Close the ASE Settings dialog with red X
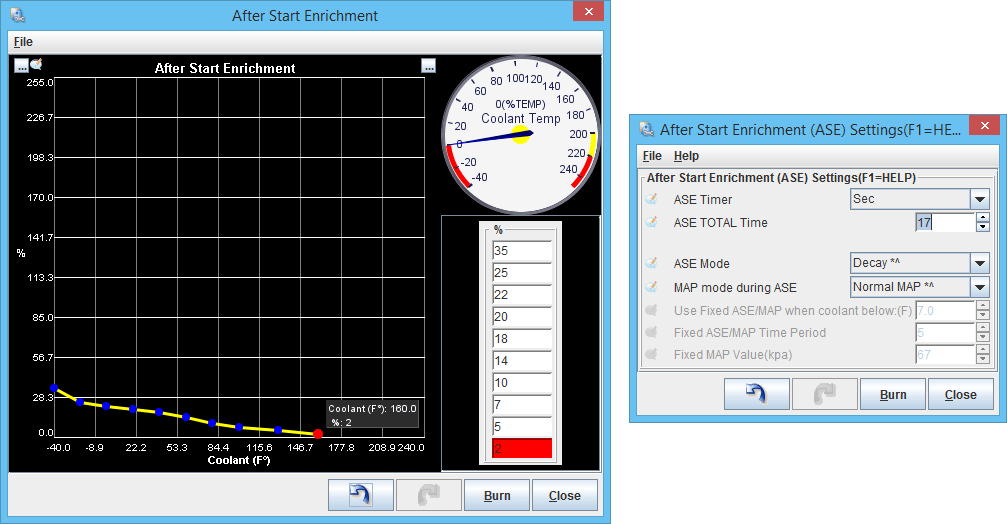The width and height of the screenshot is (1007, 524). pos(984,125)
